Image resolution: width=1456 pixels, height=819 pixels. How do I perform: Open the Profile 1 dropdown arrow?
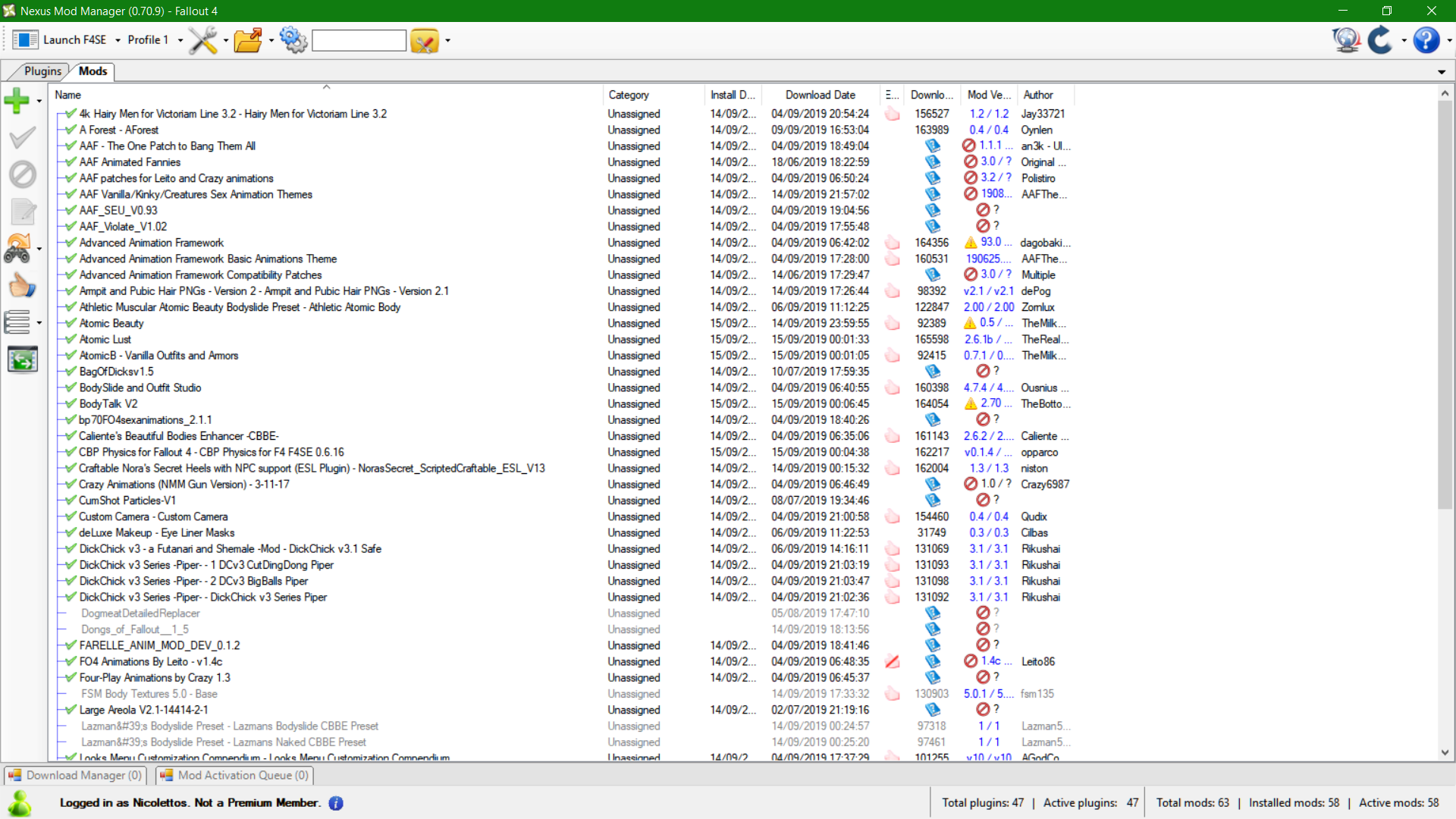180,40
